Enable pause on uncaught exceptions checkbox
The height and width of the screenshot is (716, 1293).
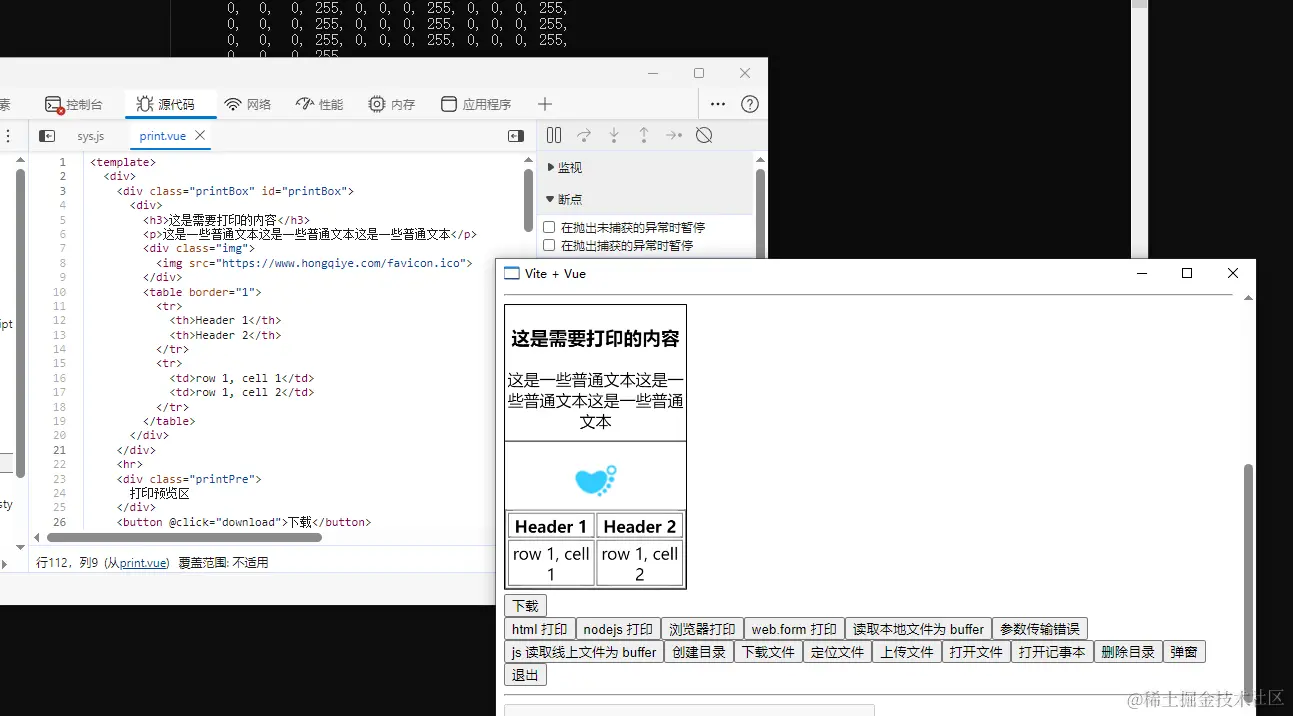click(549, 227)
